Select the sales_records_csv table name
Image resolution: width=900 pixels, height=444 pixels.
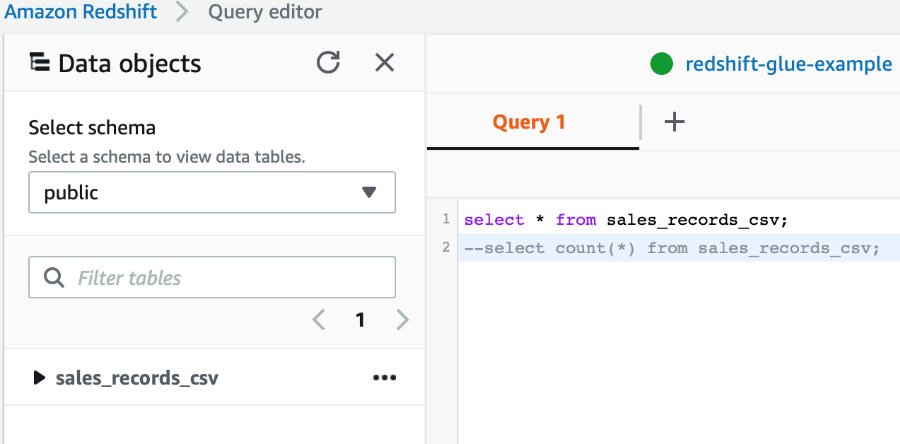pyautogui.click(x=137, y=378)
